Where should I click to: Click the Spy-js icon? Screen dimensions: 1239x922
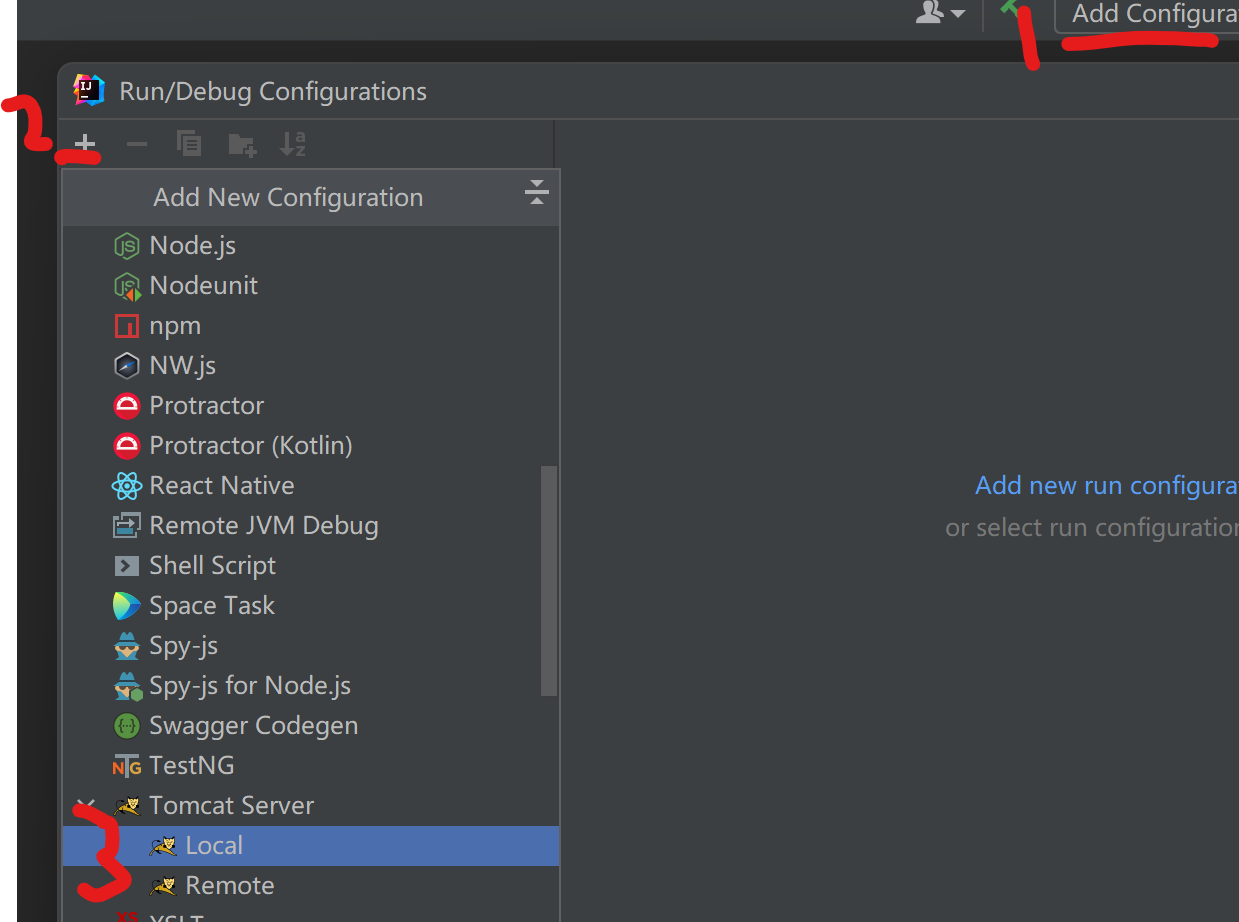click(x=126, y=646)
